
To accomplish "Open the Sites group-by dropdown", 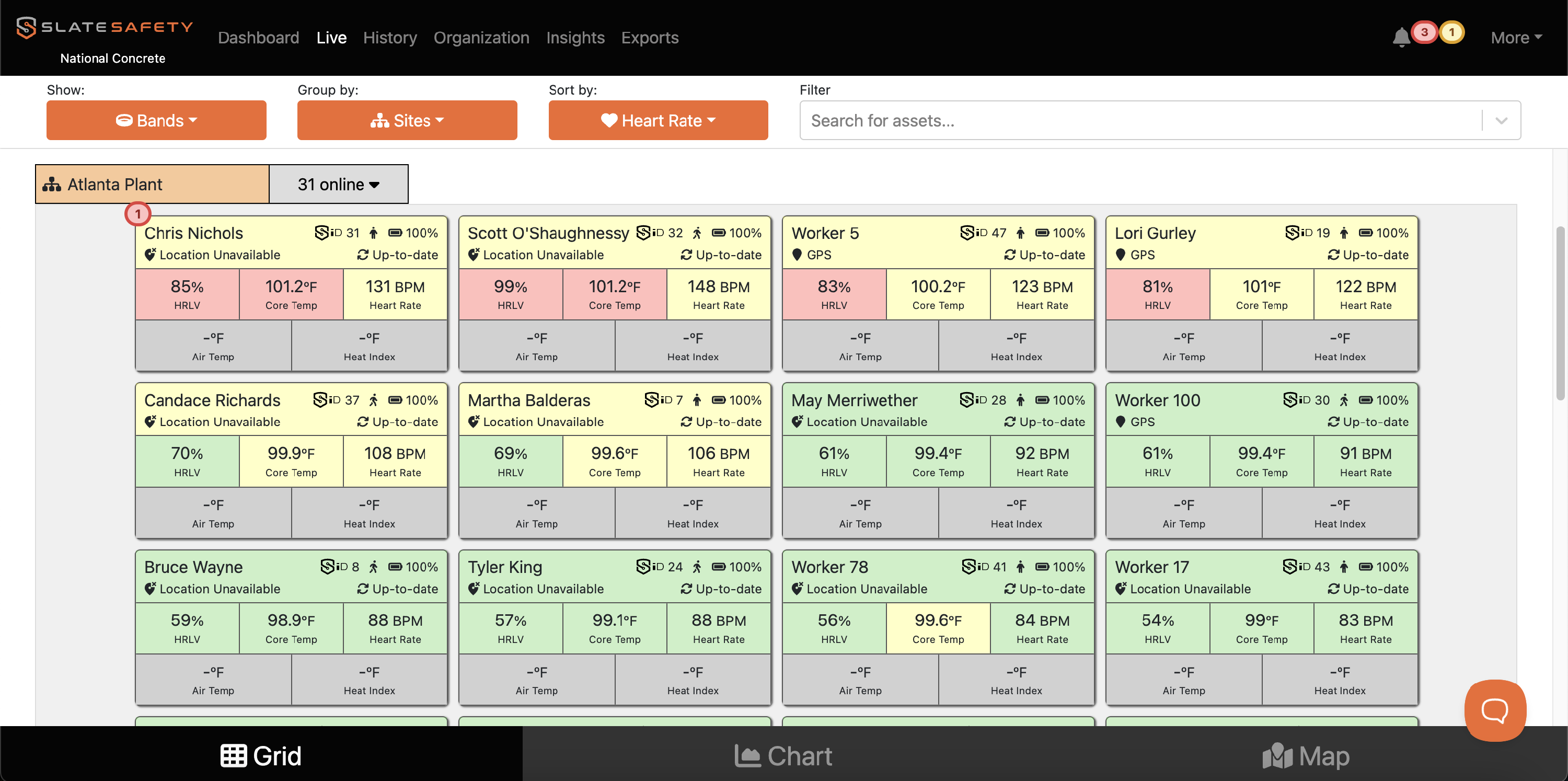I will tap(407, 121).
